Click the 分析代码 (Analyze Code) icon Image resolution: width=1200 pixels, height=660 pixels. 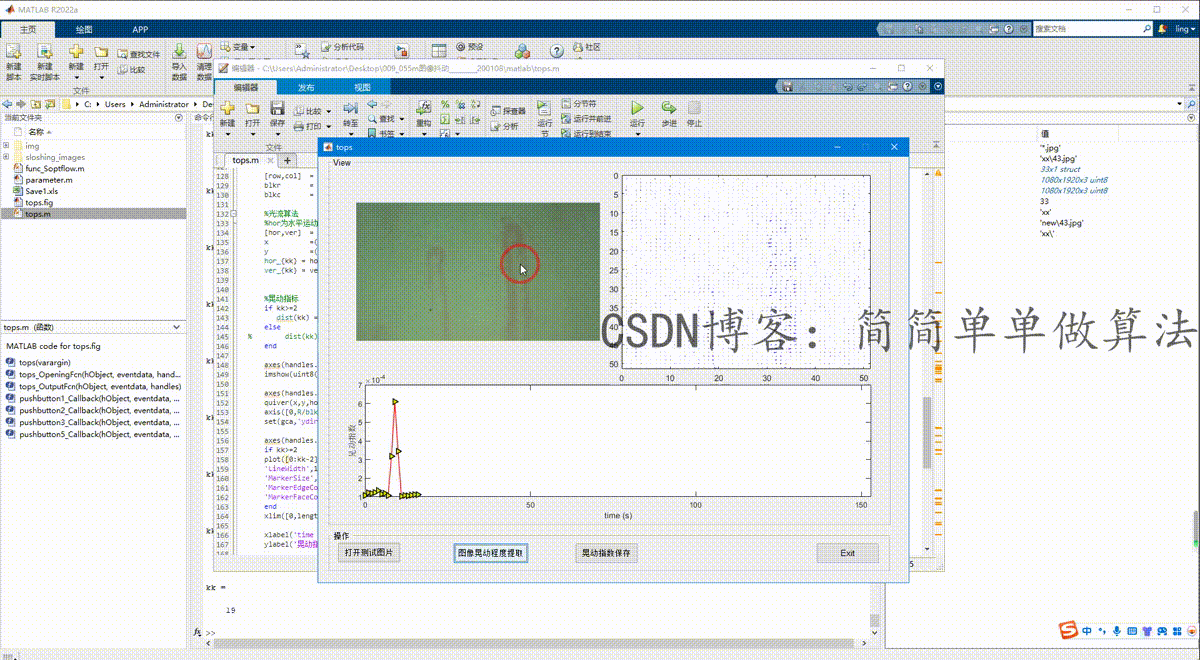341,47
